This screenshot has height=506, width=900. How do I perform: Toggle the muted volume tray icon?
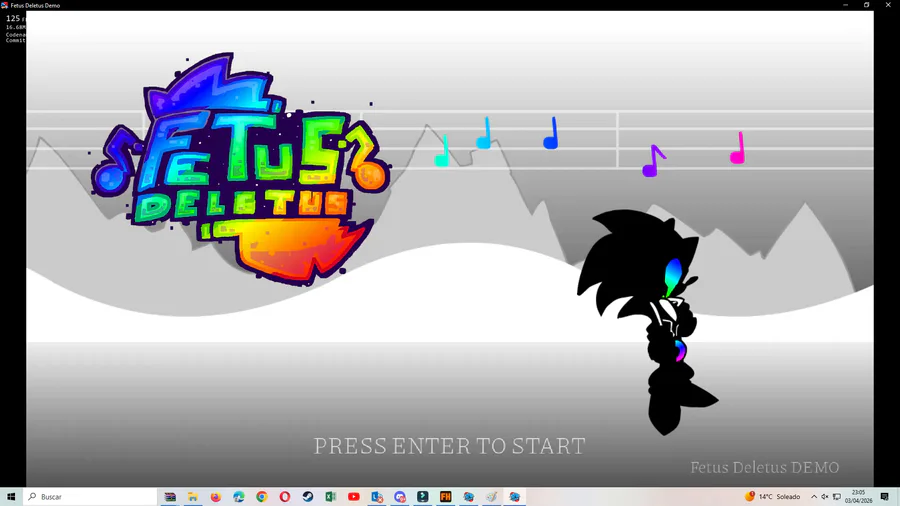[x=825, y=497]
